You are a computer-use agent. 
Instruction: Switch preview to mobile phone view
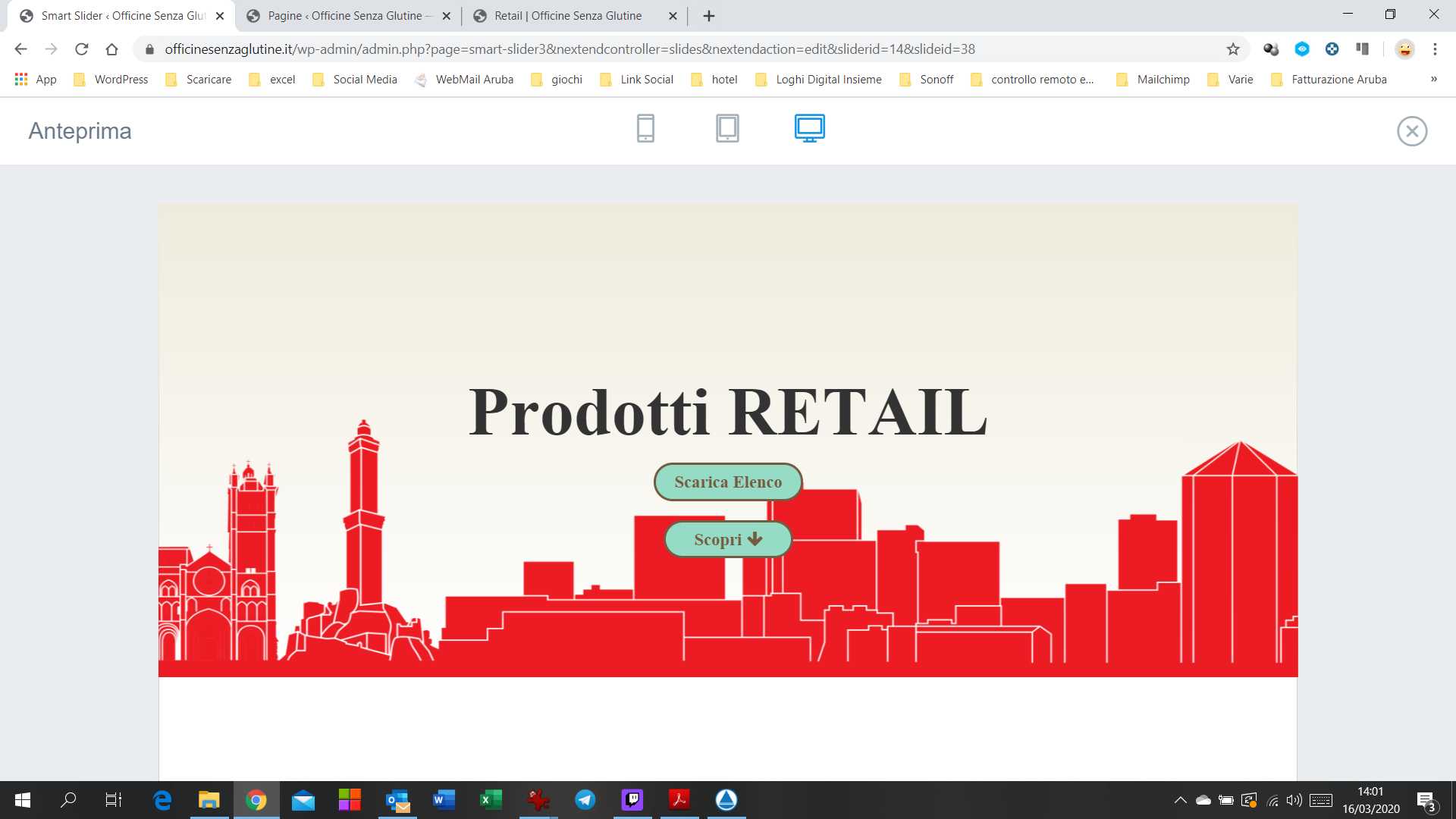pos(645,128)
